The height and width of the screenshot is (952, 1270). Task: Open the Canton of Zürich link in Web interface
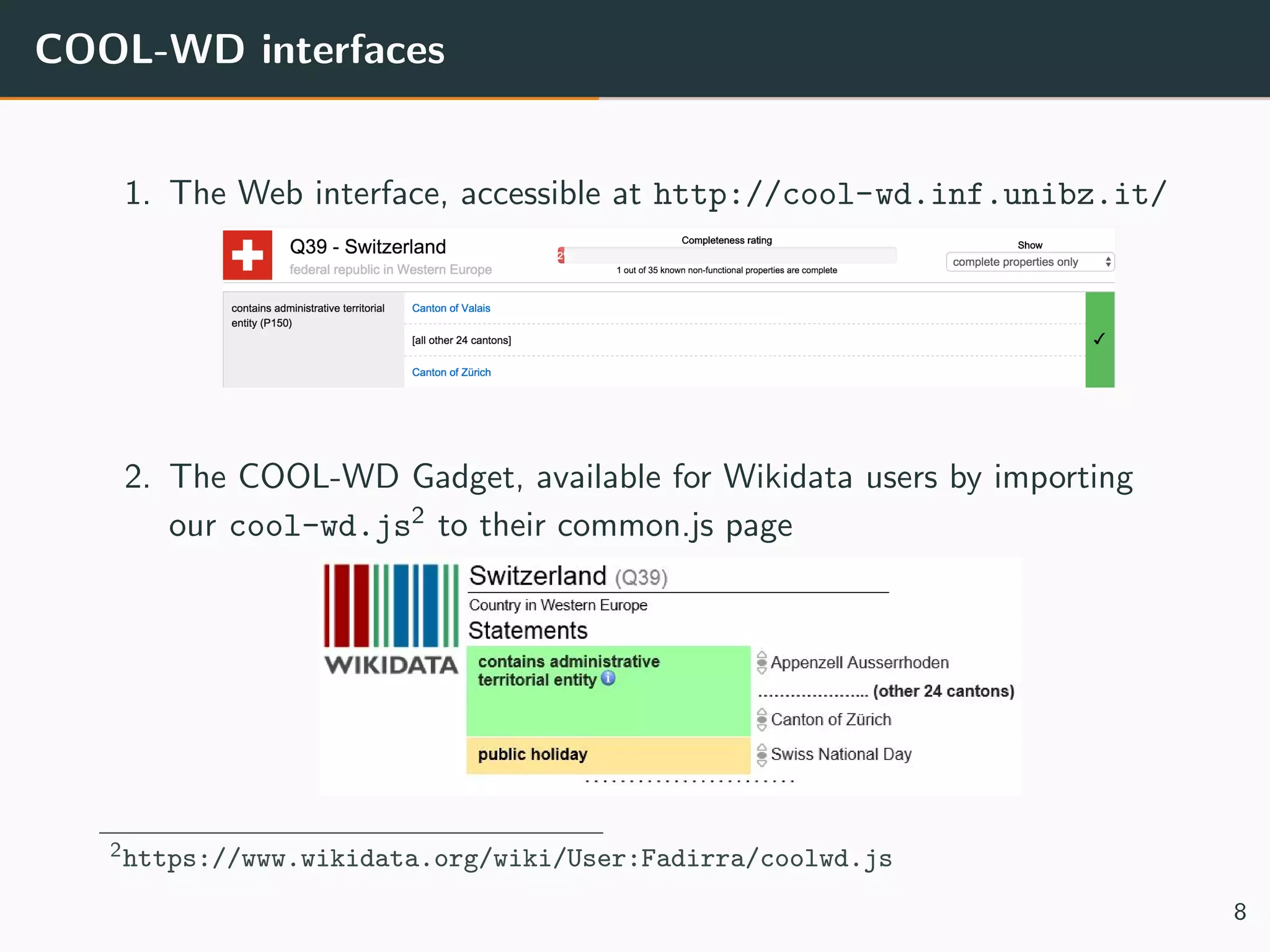coord(451,372)
